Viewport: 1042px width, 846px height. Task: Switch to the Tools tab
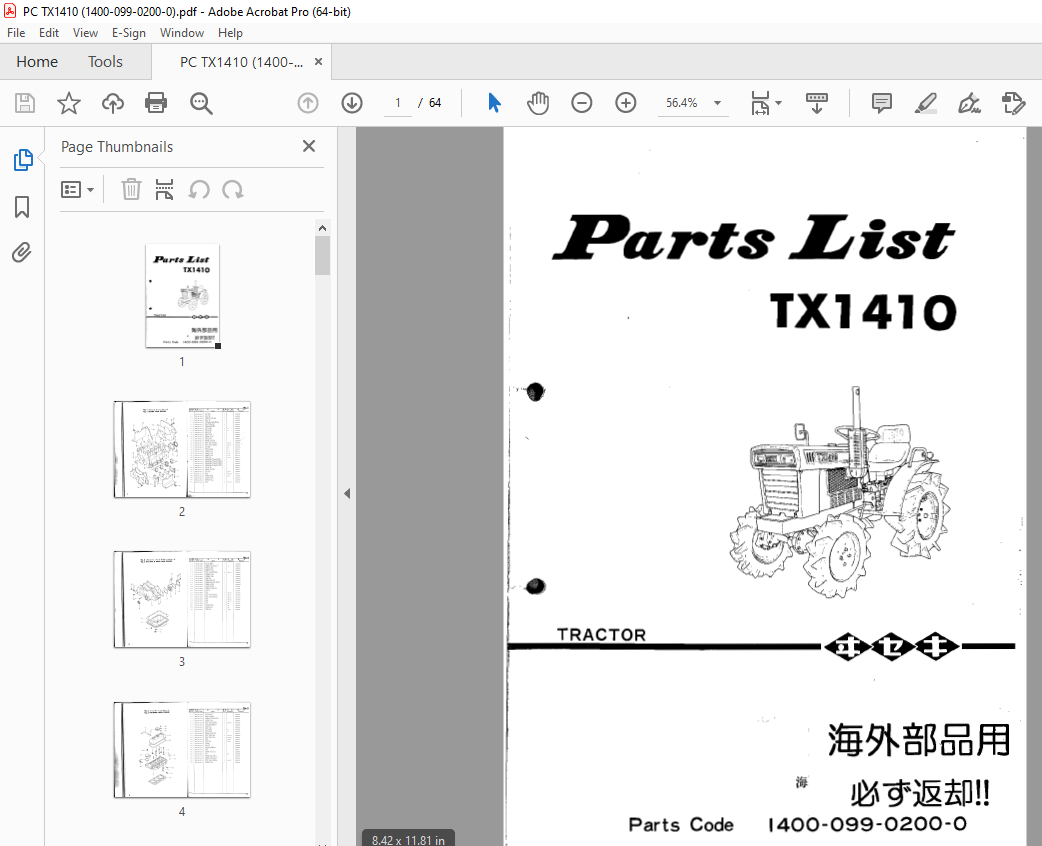click(106, 62)
